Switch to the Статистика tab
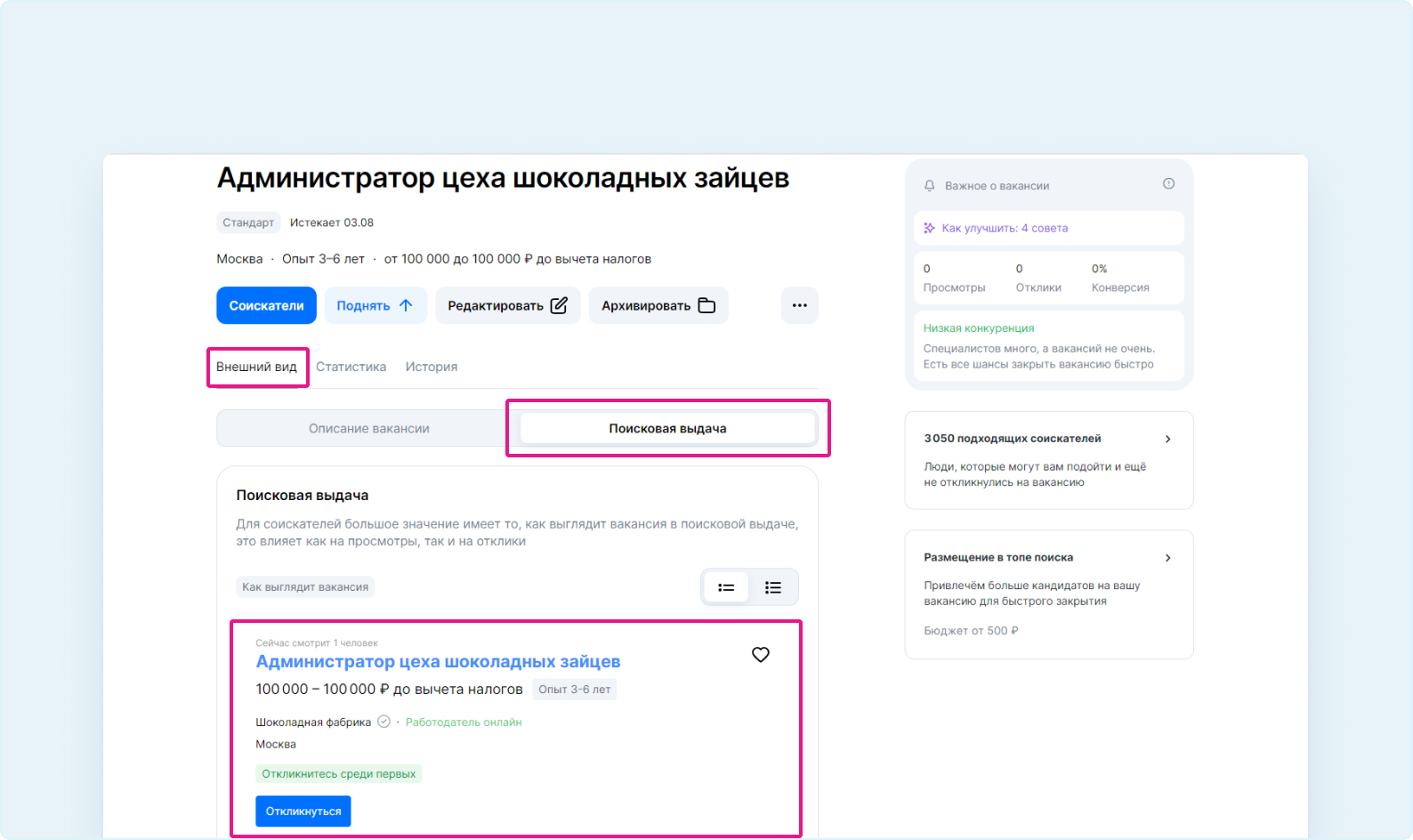1413x840 pixels. click(x=351, y=367)
